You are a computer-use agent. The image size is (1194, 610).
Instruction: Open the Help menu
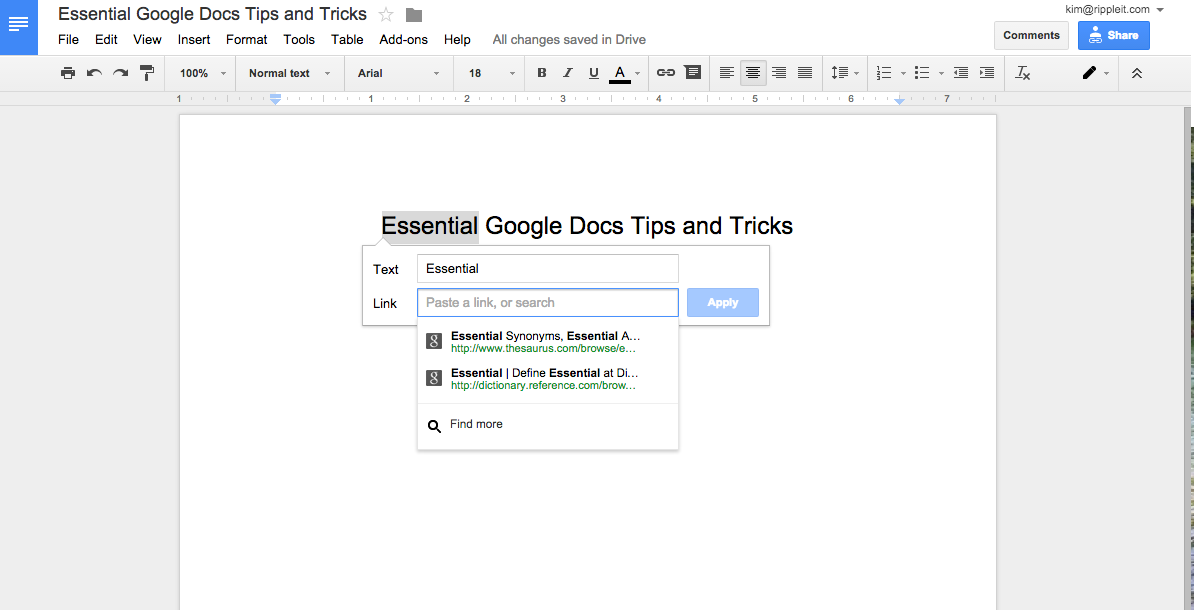click(x=457, y=40)
